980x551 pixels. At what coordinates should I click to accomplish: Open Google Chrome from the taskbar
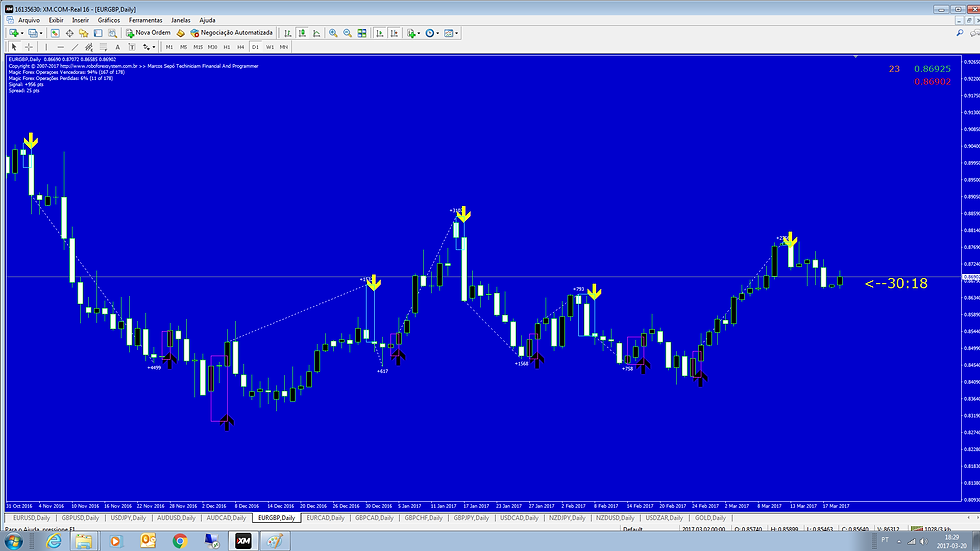point(180,541)
